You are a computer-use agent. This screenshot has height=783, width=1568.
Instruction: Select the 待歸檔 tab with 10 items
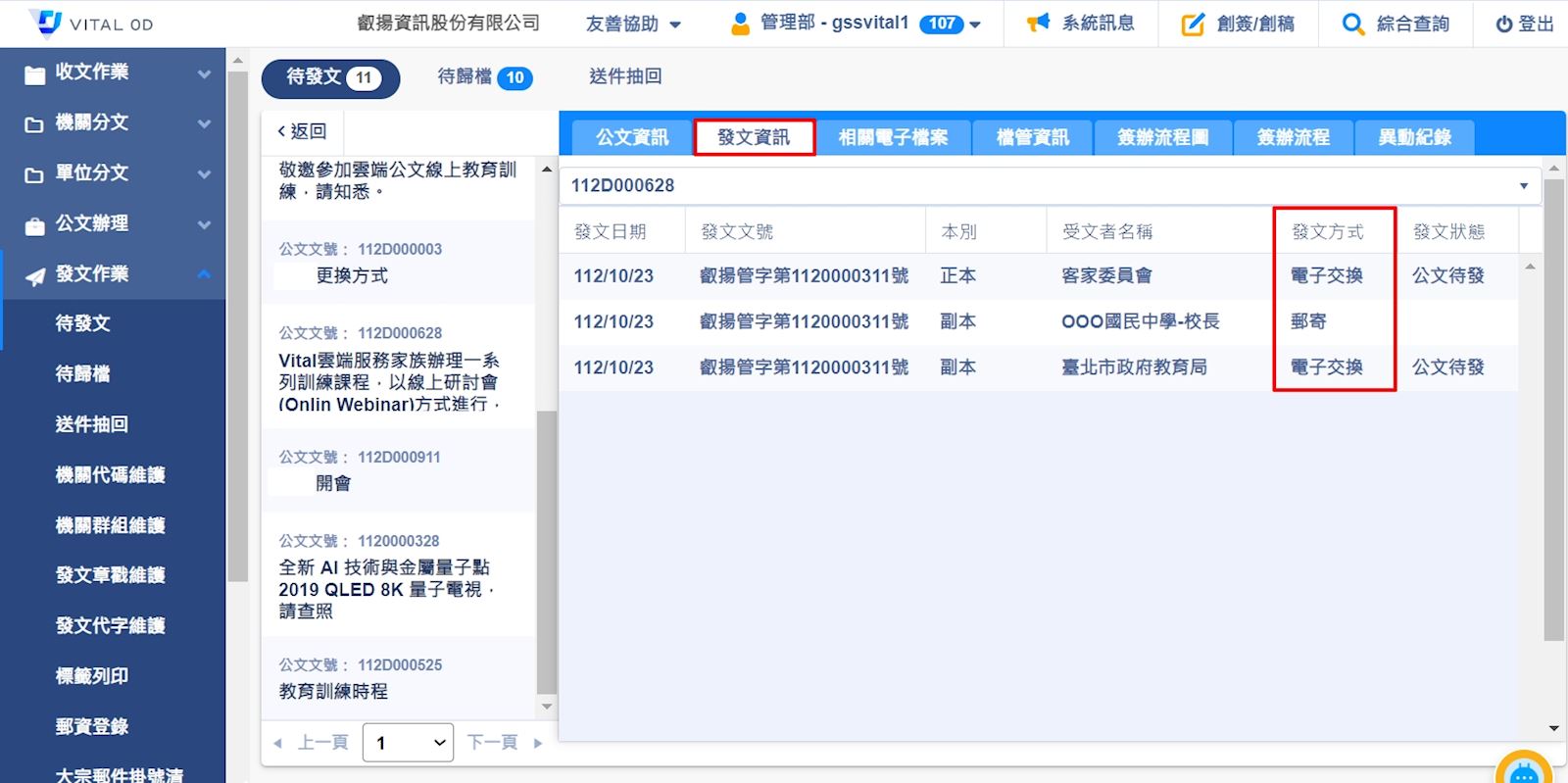click(484, 76)
